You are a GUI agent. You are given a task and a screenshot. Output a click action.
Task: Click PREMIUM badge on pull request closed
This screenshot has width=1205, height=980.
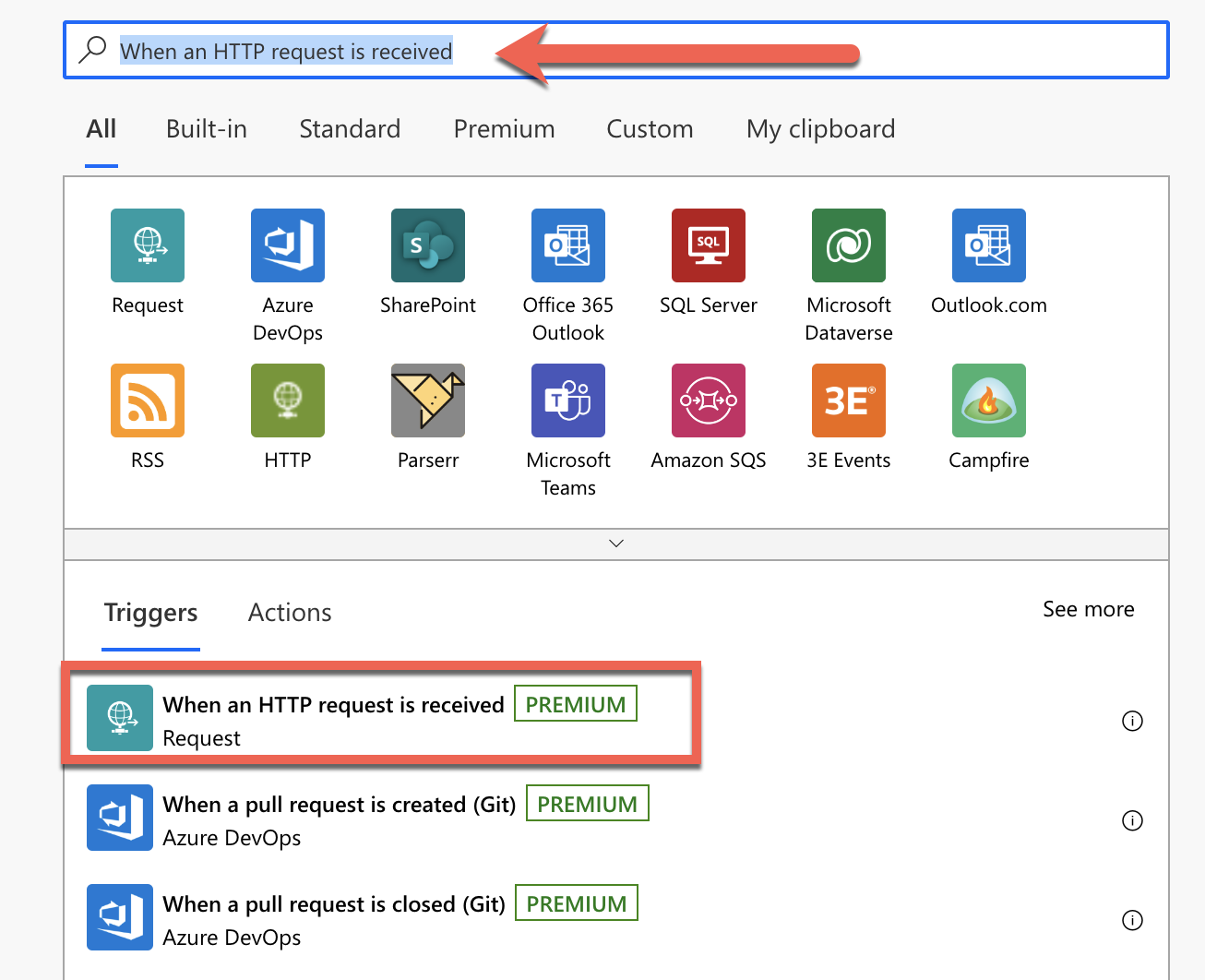tap(577, 903)
